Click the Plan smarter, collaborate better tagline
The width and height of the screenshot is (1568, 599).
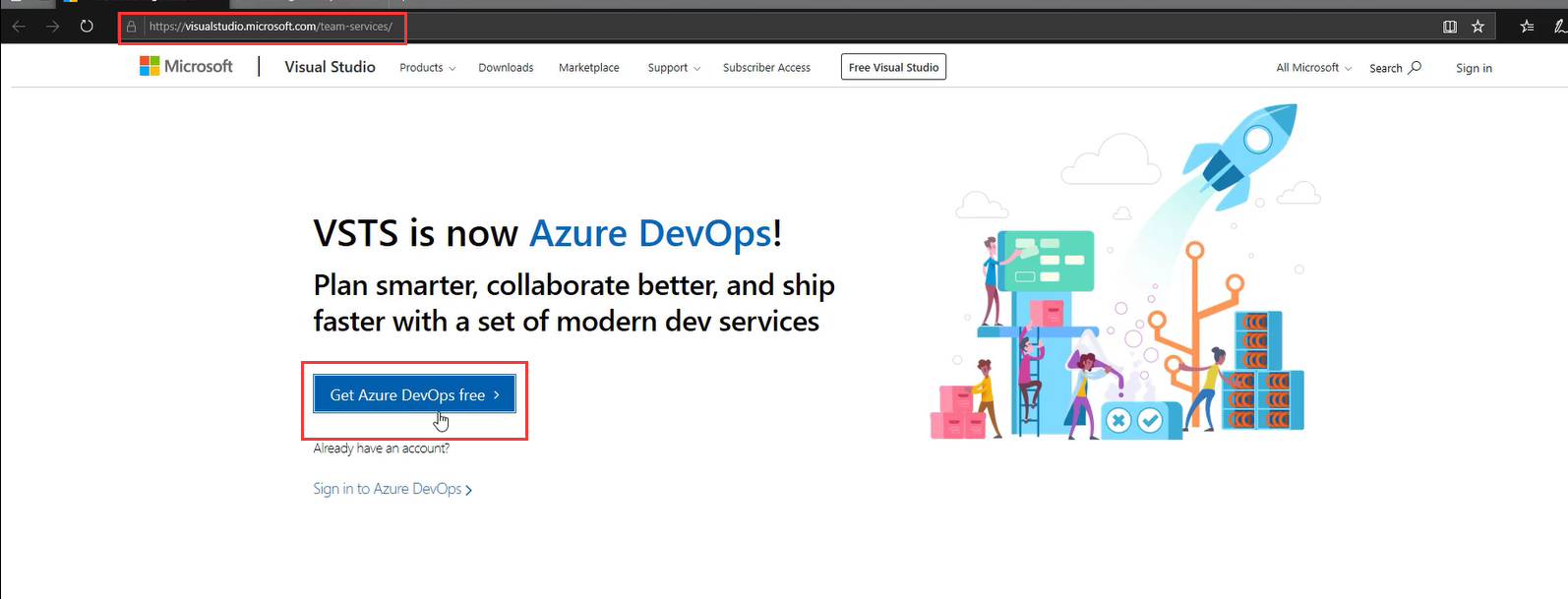[x=574, y=303]
